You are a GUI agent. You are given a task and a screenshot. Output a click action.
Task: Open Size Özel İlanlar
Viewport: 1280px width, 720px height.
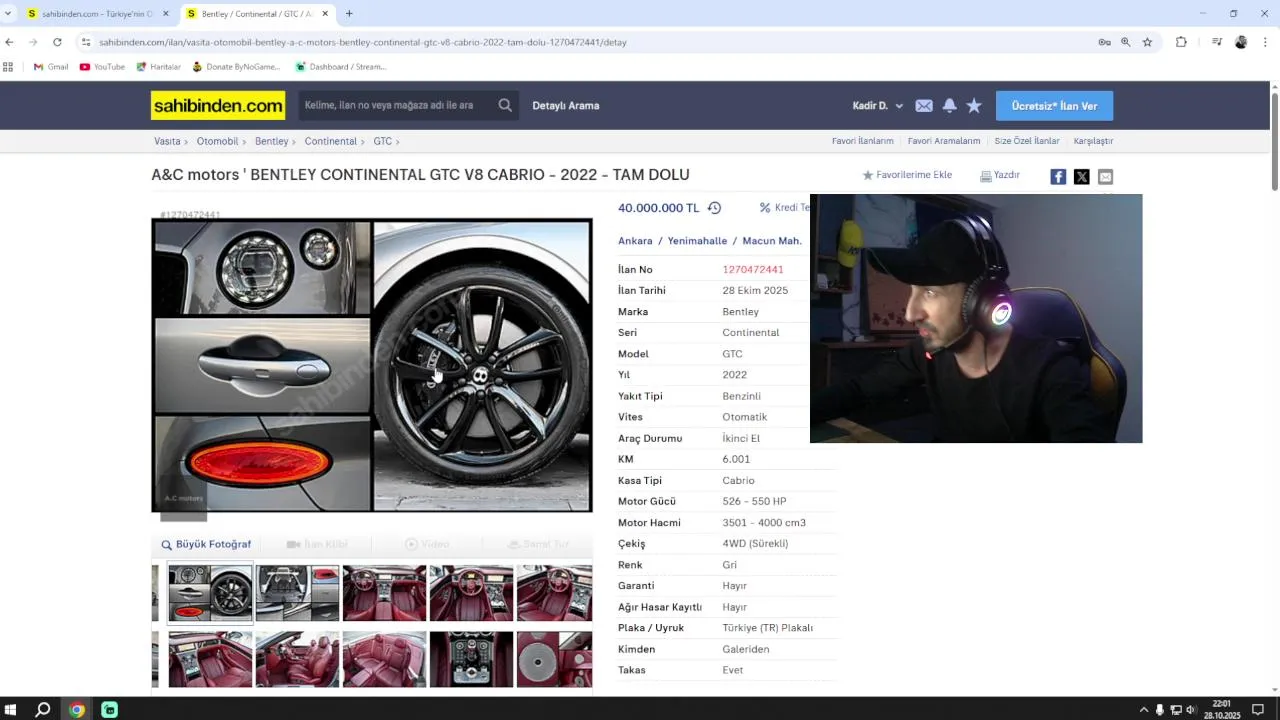(1027, 141)
